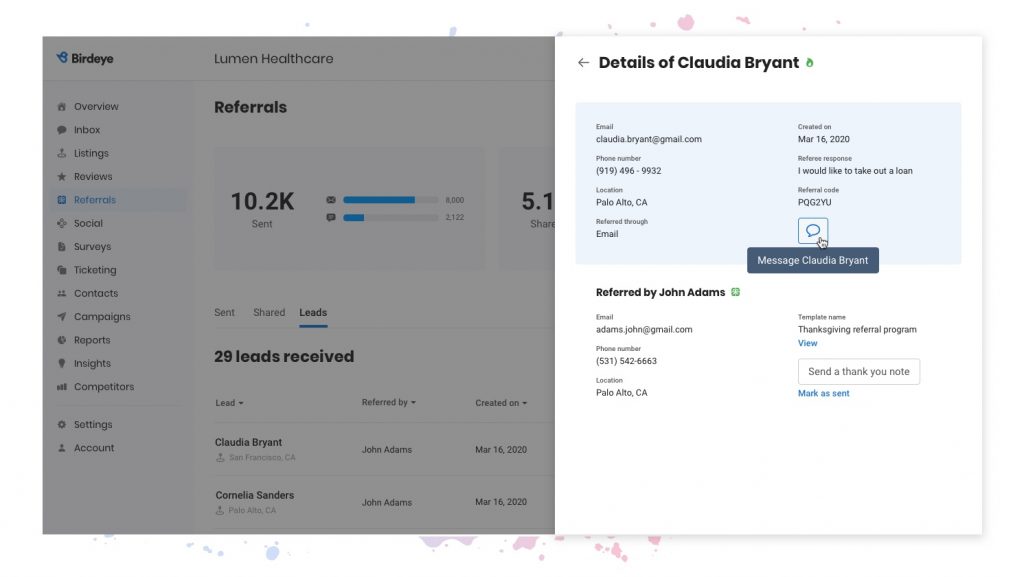Image resolution: width=1024 pixels, height=577 pixels.
Task: Click the Social sidebar icon
Action: pyautogui.click(x=61, y=223)
